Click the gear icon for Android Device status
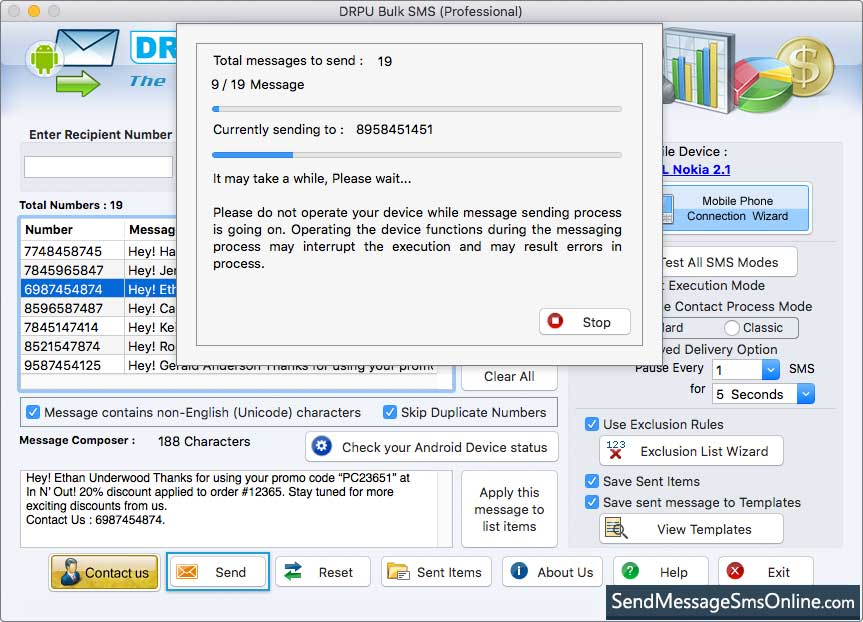This screenshot has height=622, width=863. [322, 447]
